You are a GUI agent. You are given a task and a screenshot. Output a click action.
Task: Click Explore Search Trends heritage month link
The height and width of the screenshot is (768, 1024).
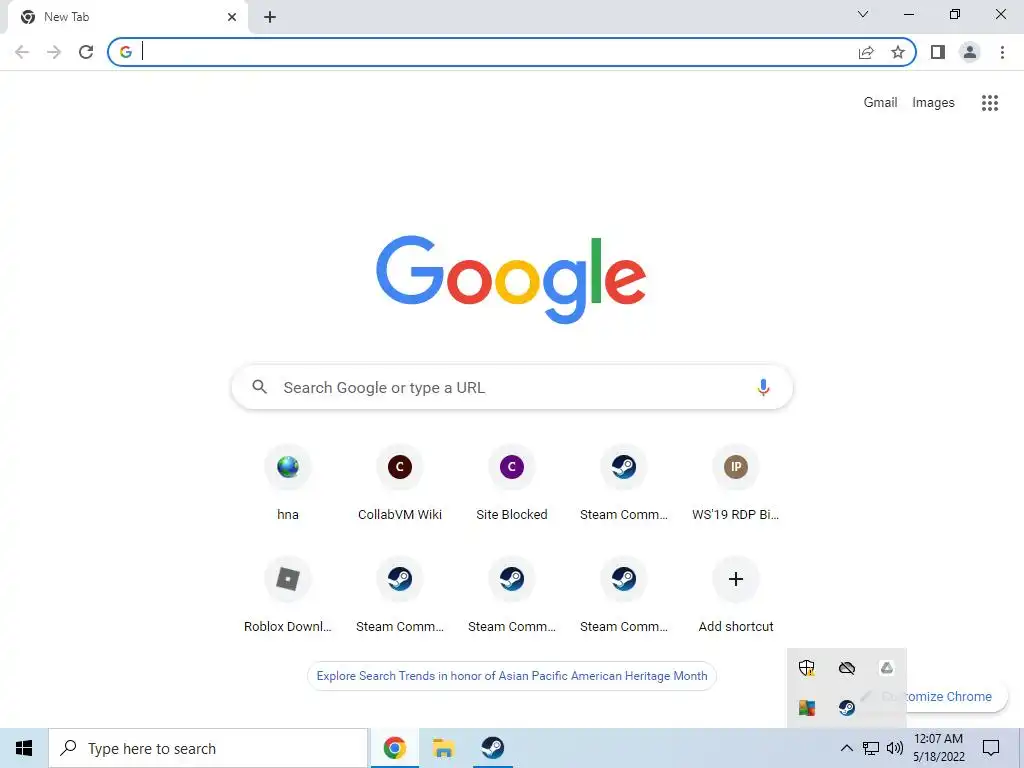512,676
